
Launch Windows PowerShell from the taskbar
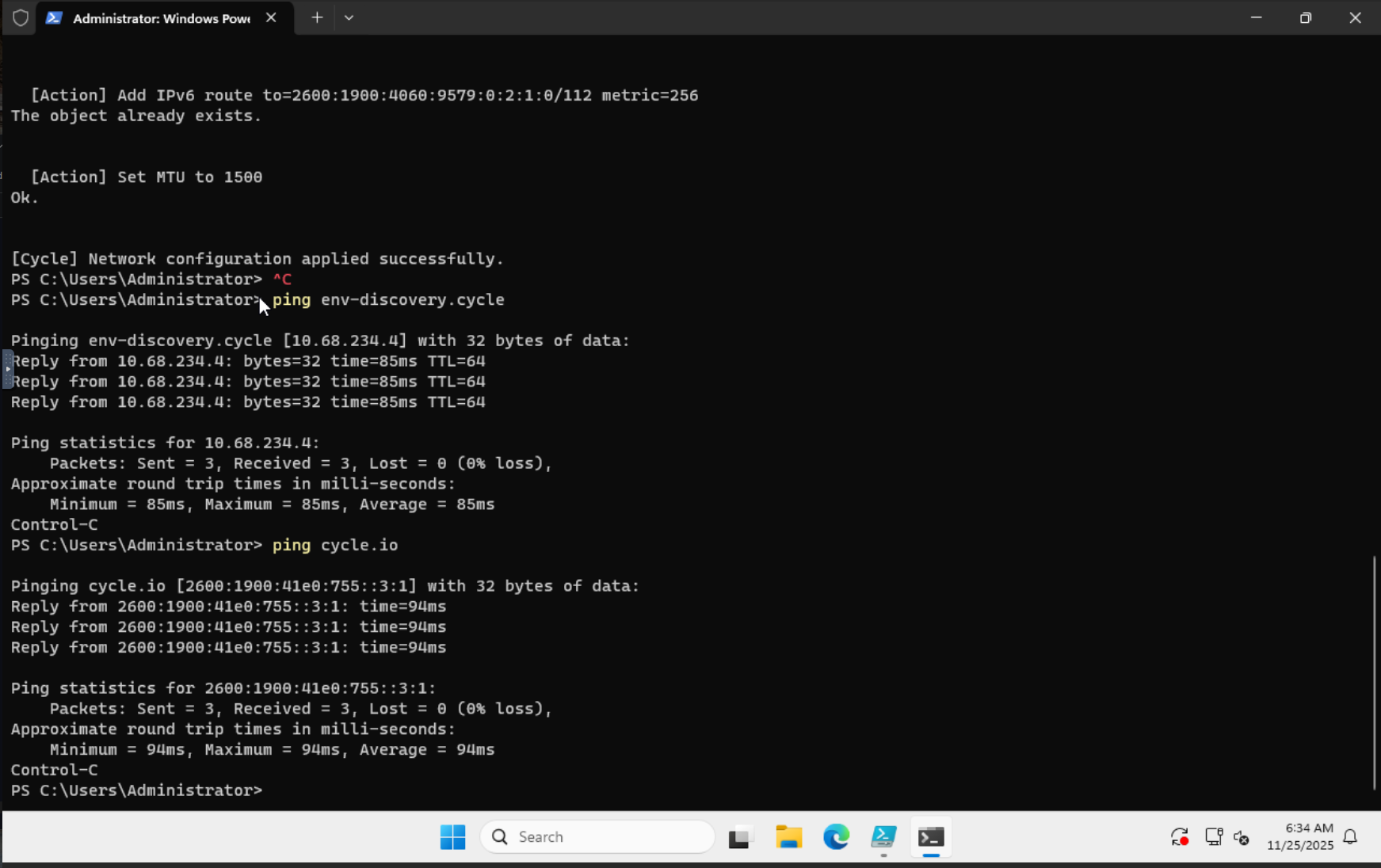[x=883, y=836]
